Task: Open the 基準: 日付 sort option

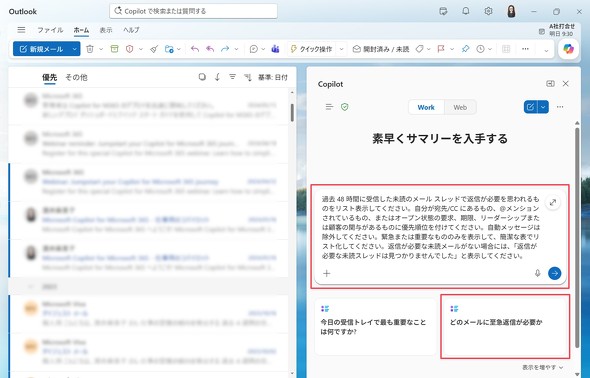Action: pos(272,77)
